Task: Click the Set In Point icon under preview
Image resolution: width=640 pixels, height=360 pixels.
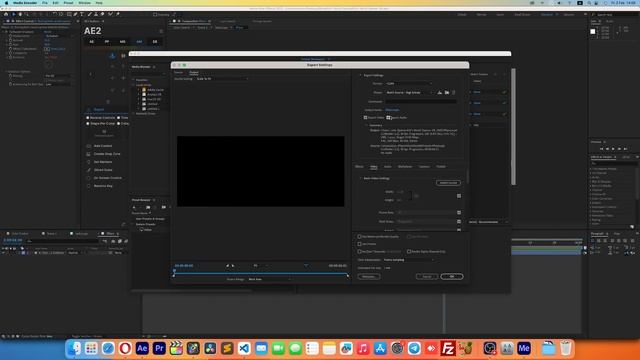Action: [x=228, y=266]
